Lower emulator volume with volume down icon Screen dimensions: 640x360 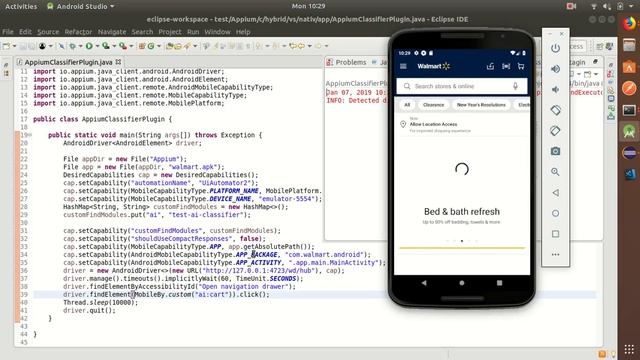tap(555, 89)
